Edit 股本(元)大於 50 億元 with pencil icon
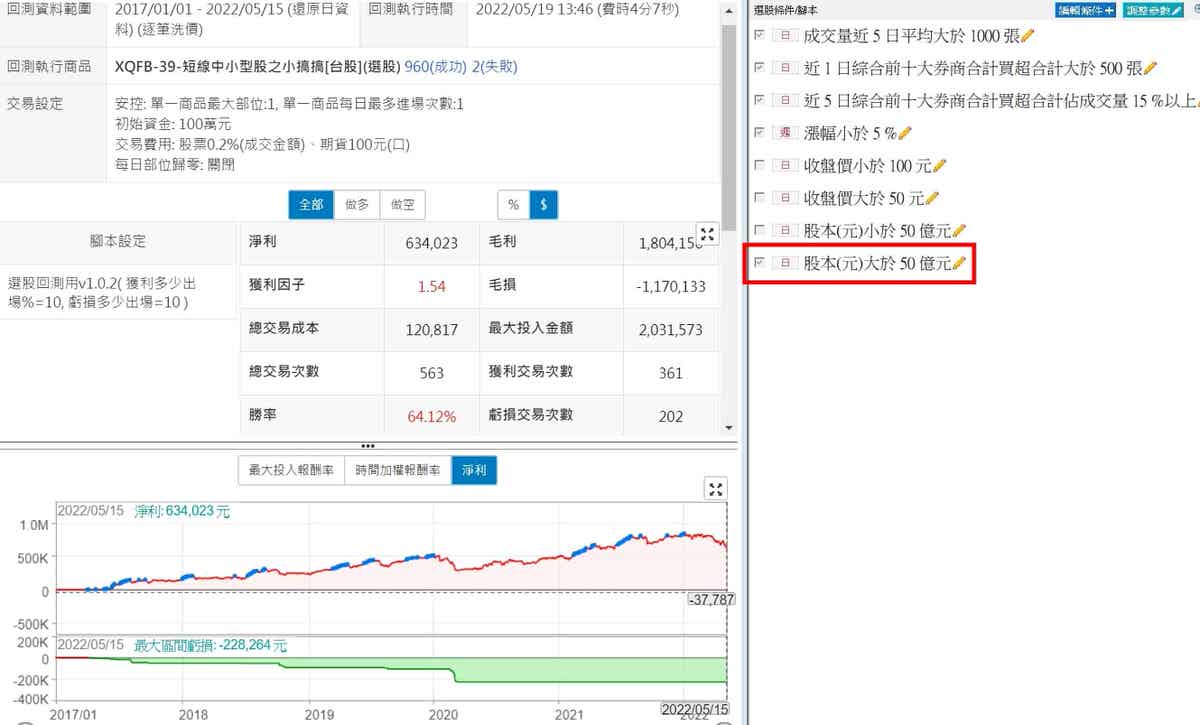This screenshot has height=725, width=1200. (x=959, y=263)
